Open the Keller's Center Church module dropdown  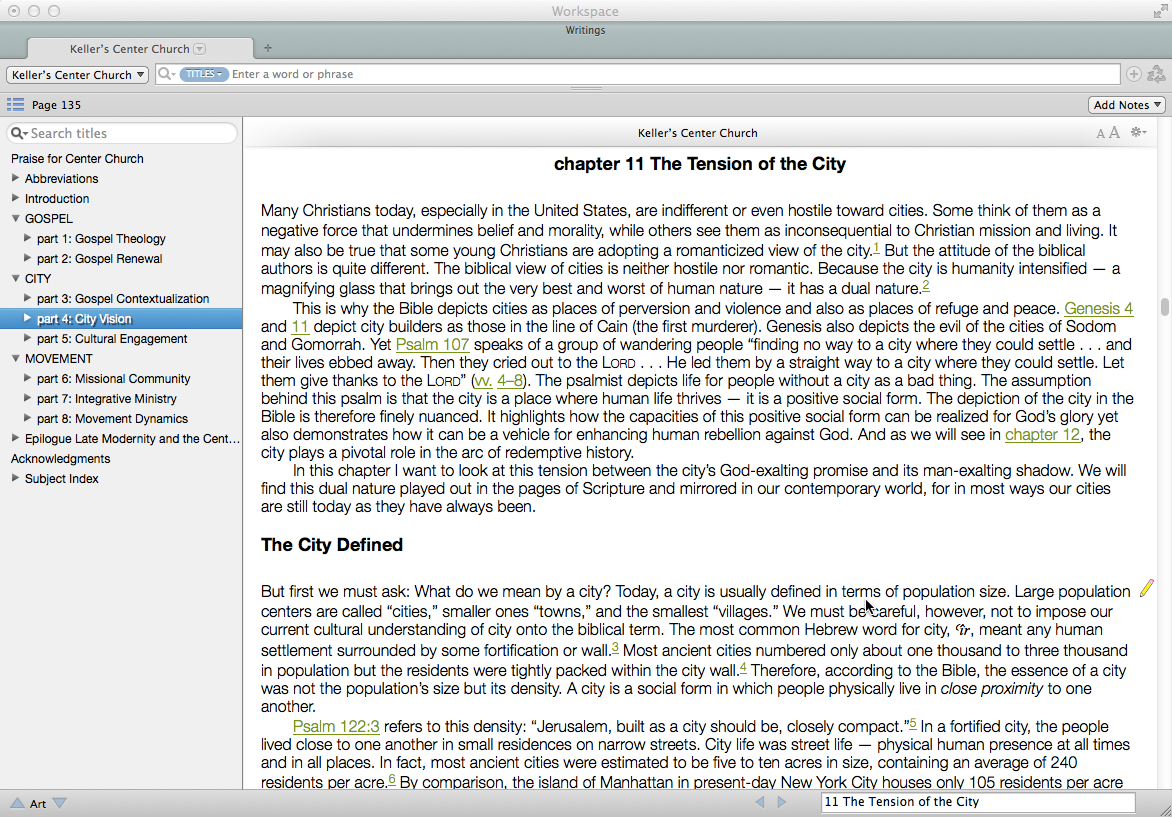pos(78,75)
